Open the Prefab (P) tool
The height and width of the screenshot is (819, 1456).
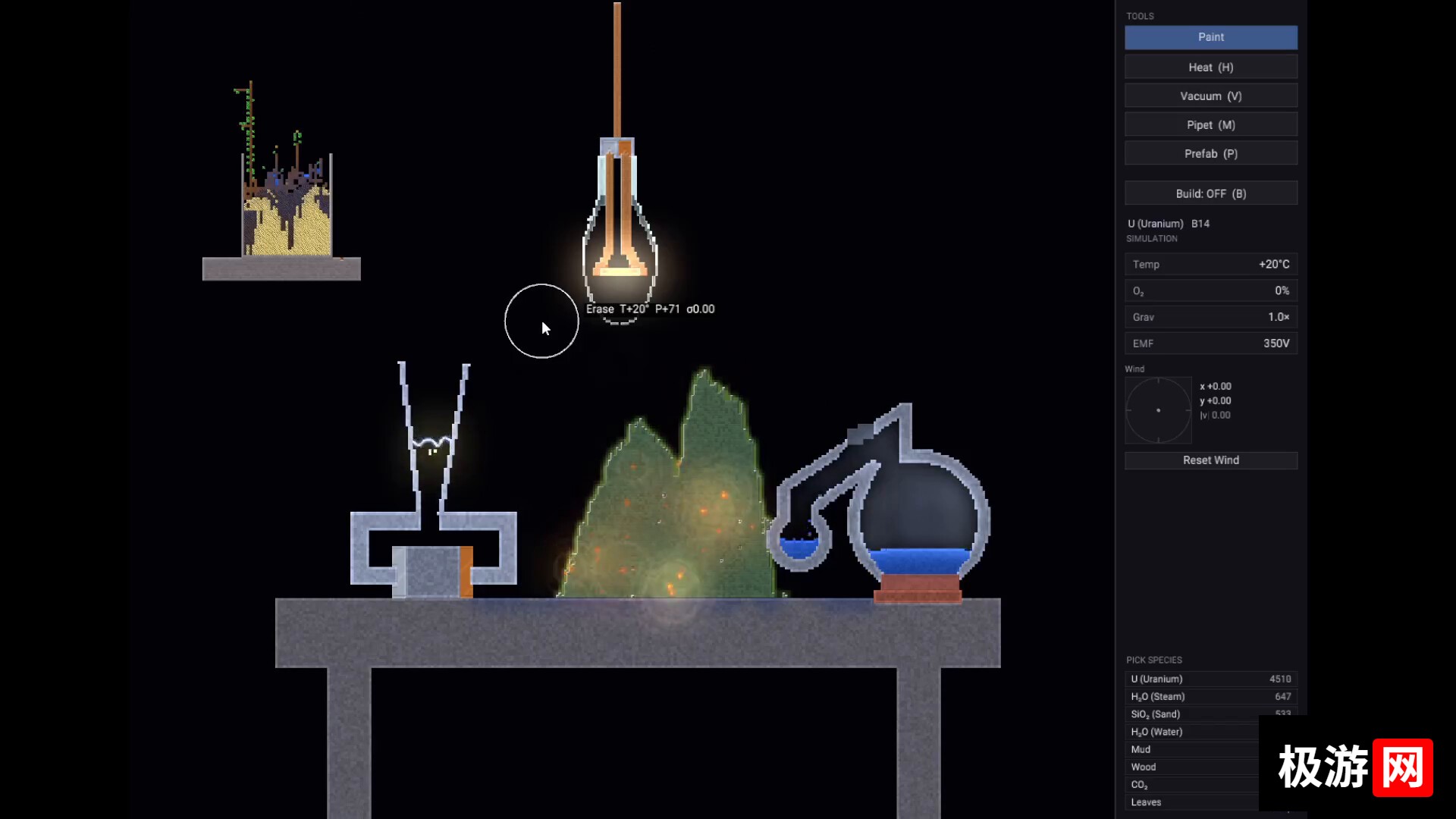(x=1210, y=153)
